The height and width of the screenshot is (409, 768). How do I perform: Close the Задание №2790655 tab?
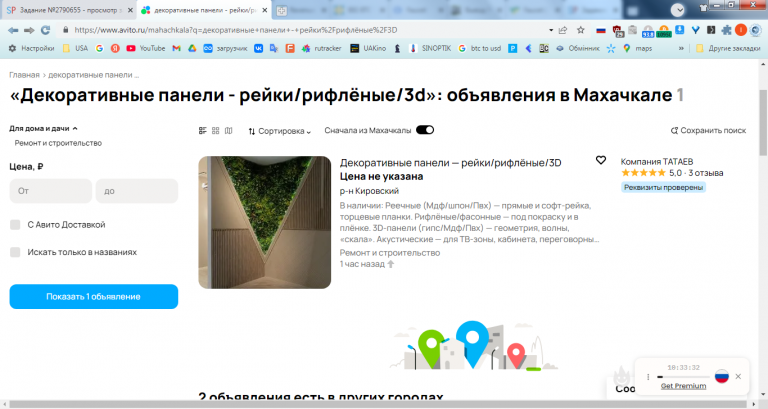click(130, 10)
